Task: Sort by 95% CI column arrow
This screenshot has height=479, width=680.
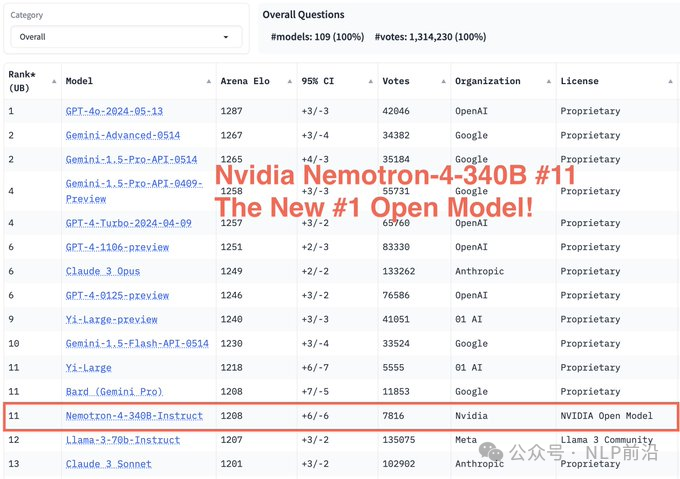Action: (x=371, y=81)
